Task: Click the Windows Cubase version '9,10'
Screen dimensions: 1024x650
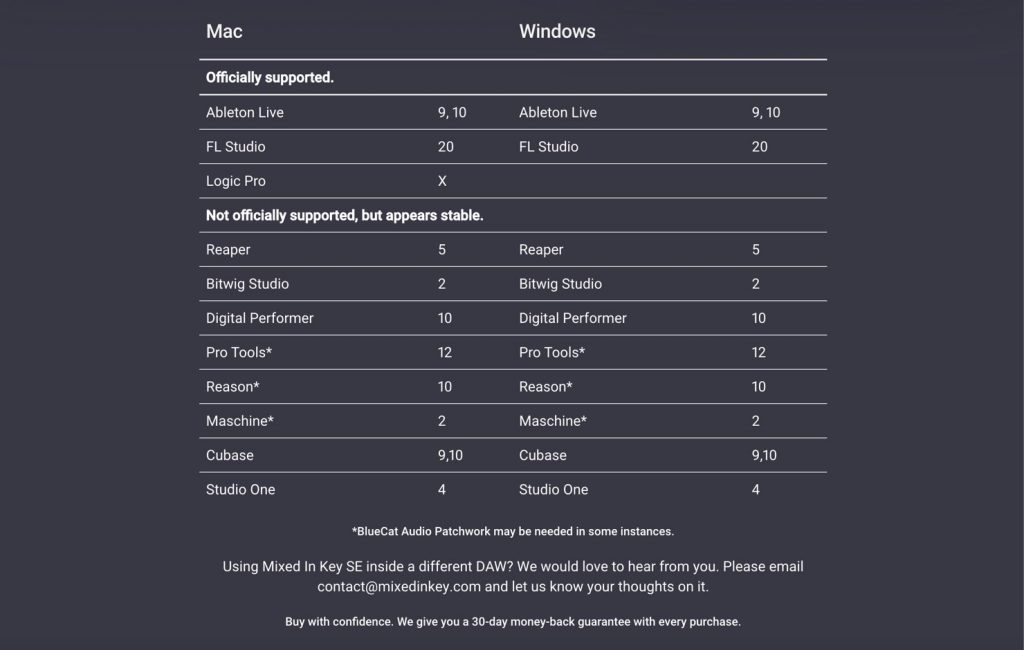Action: [x=764, y=455]
